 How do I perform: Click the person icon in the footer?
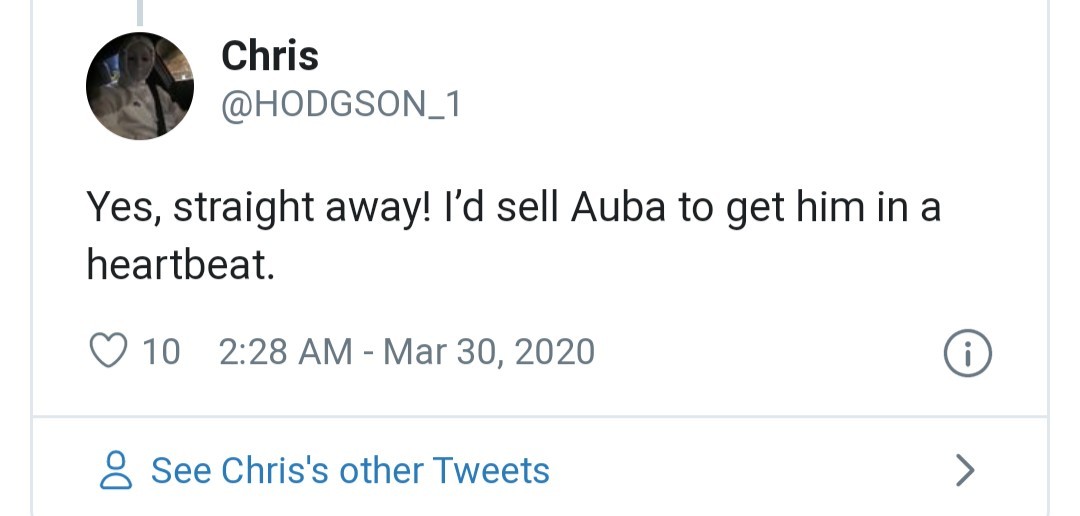coord(117,470)
